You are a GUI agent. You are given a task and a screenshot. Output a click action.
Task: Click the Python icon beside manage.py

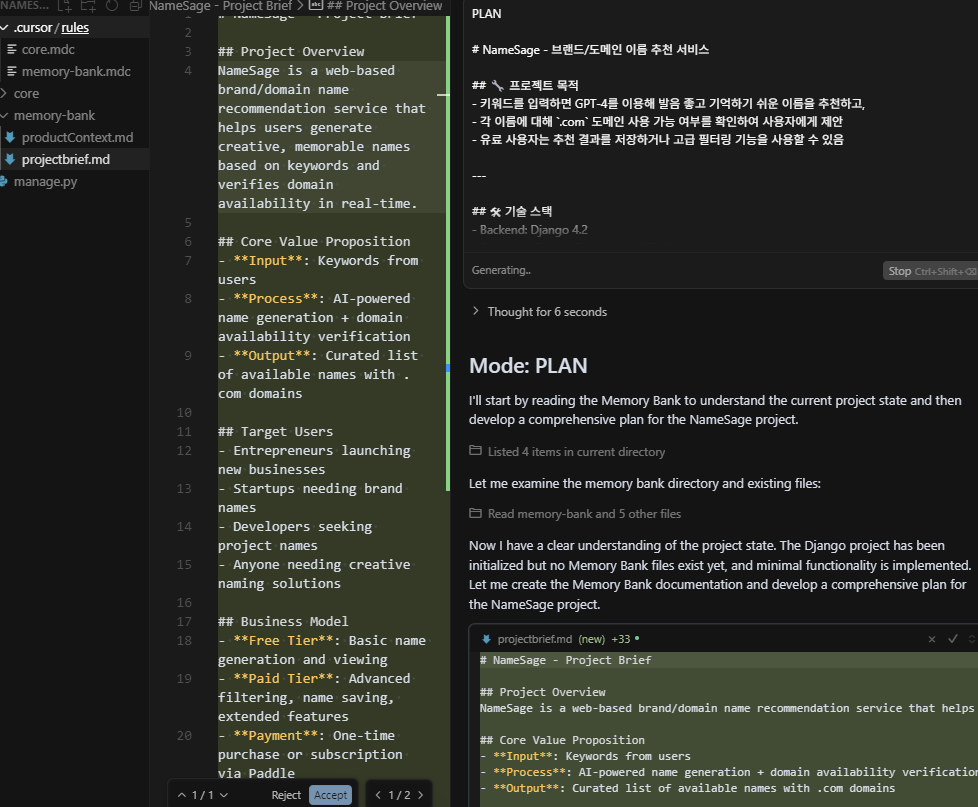[x=4, y=181]
